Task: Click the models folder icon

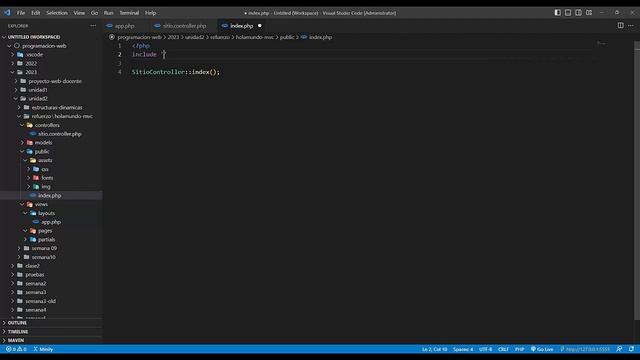Action: coord(30,142)
